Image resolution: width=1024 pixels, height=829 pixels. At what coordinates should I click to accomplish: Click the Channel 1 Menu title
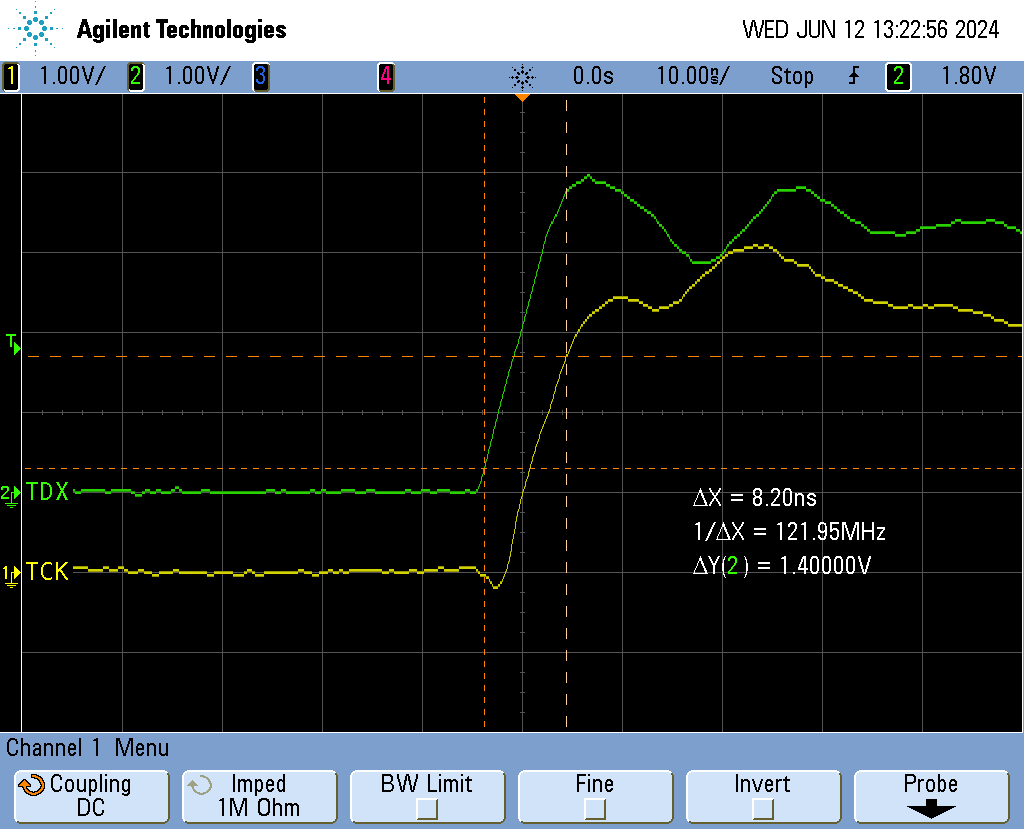tap(88, 748)
